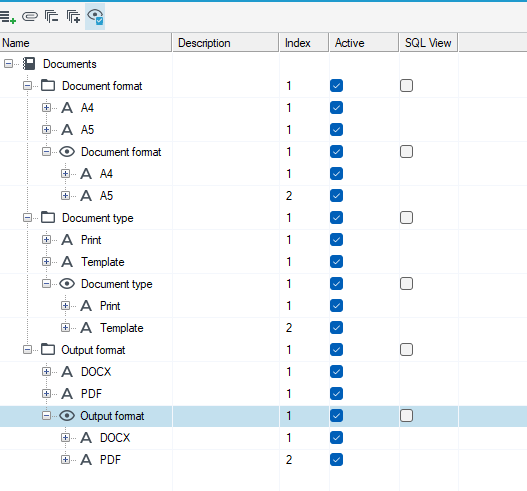Image resolution: width=527 pixels, height=491 pixels.
Task: Collapse the Output format folder node
Action: pyautogui.click(x=28, y=350)
